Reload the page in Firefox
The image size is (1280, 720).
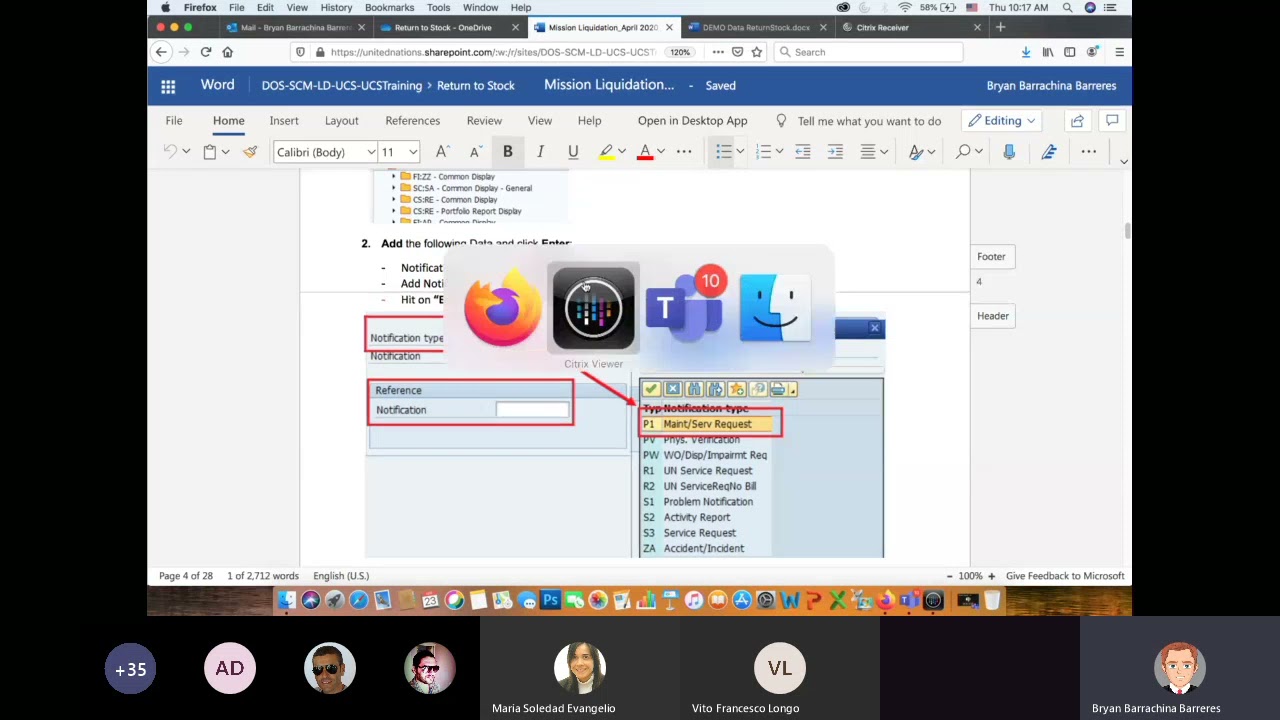coord(205,52)
